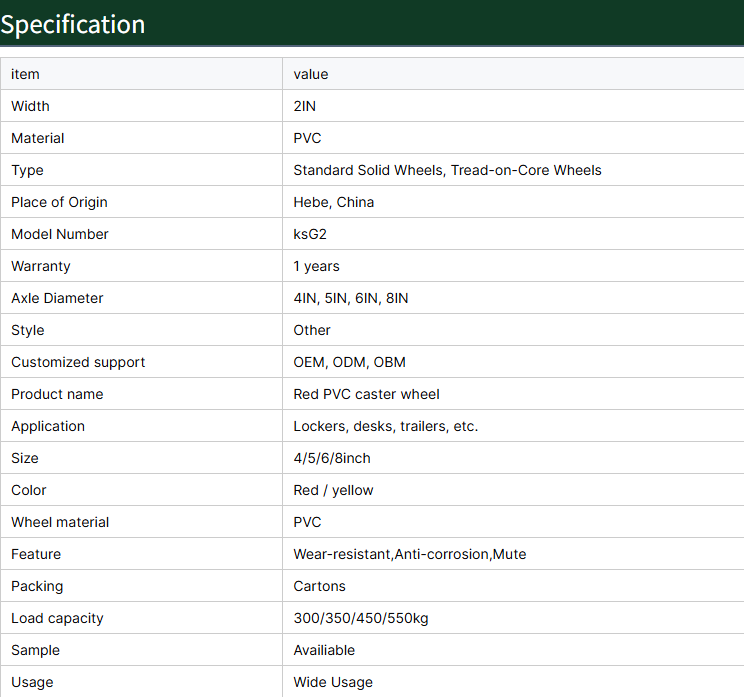Select the Feature row value text
Screen dimensions: 744x697
coord(410,554)
